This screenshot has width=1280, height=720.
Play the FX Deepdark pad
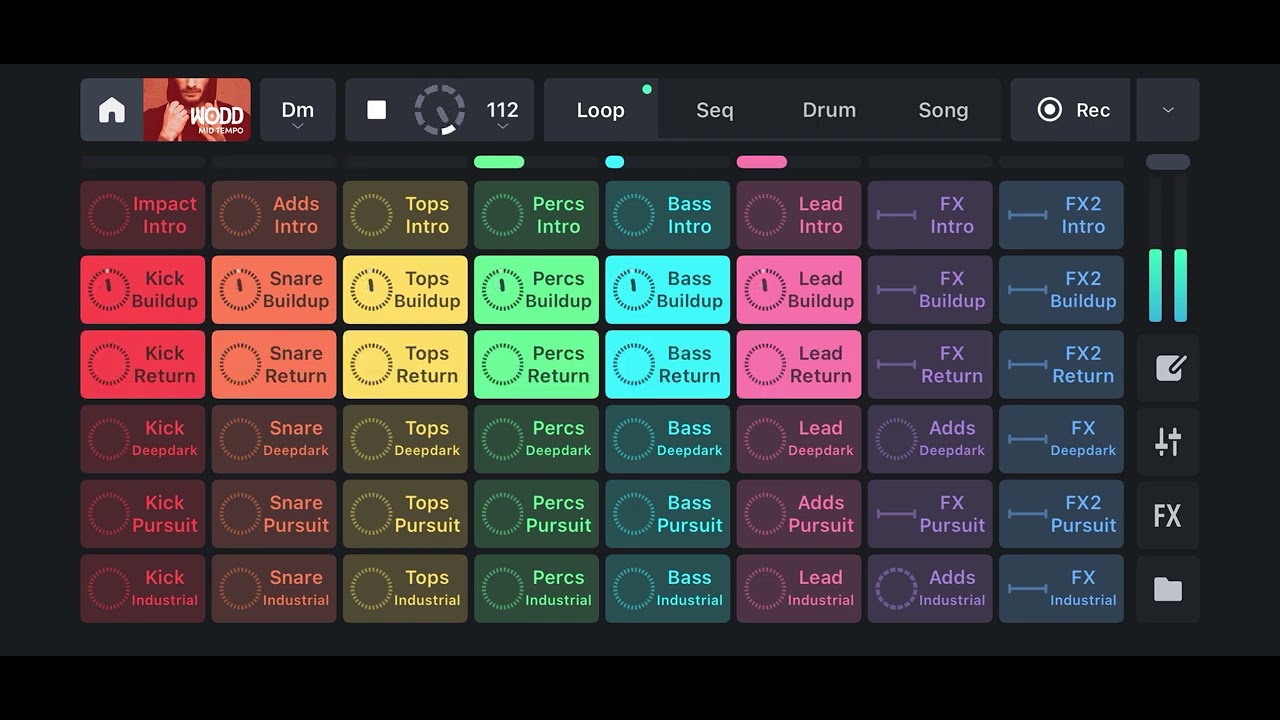[x=1061, y=439]
